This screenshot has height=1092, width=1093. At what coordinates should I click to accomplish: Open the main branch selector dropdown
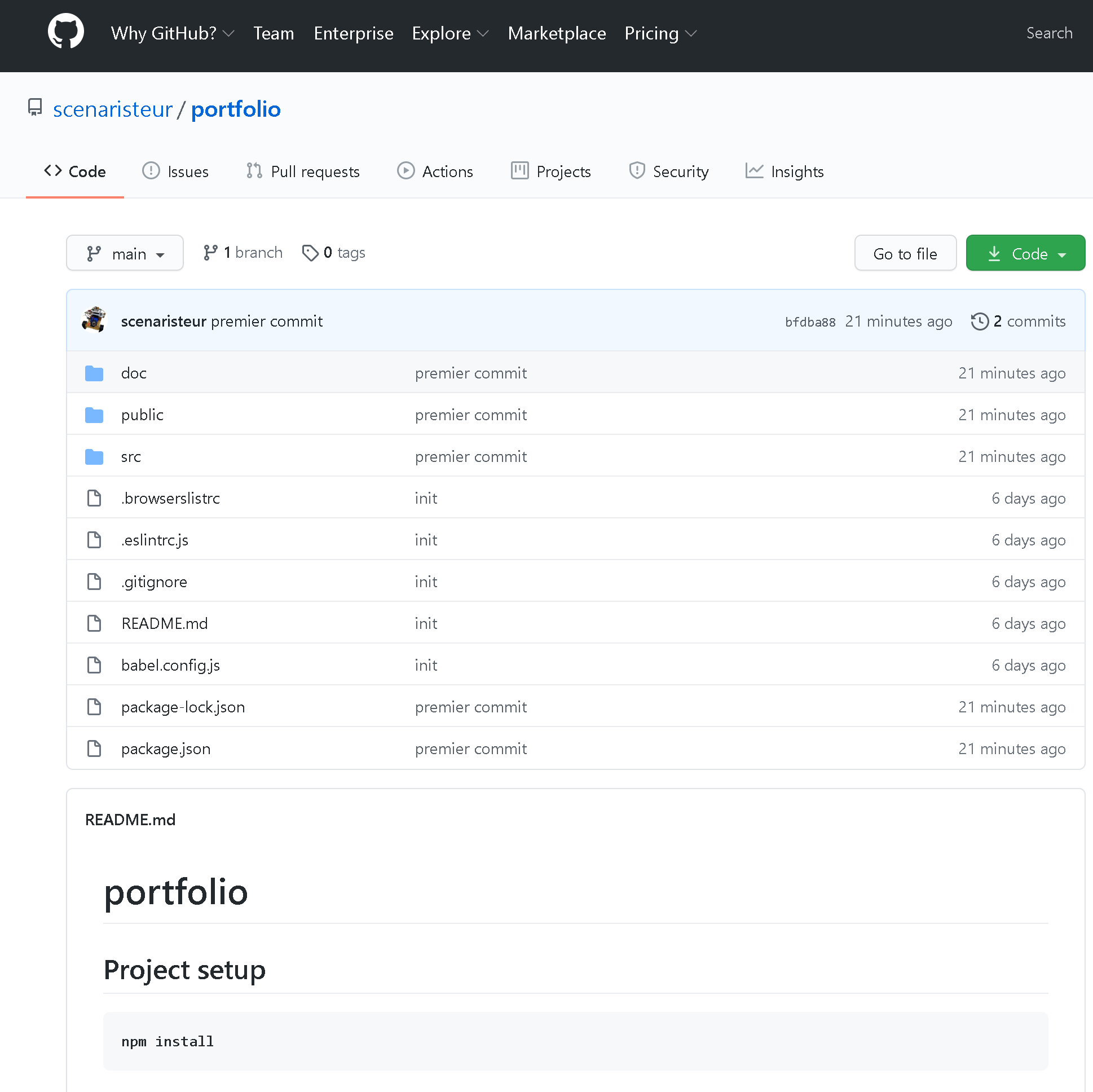click(x=125, y=253)
